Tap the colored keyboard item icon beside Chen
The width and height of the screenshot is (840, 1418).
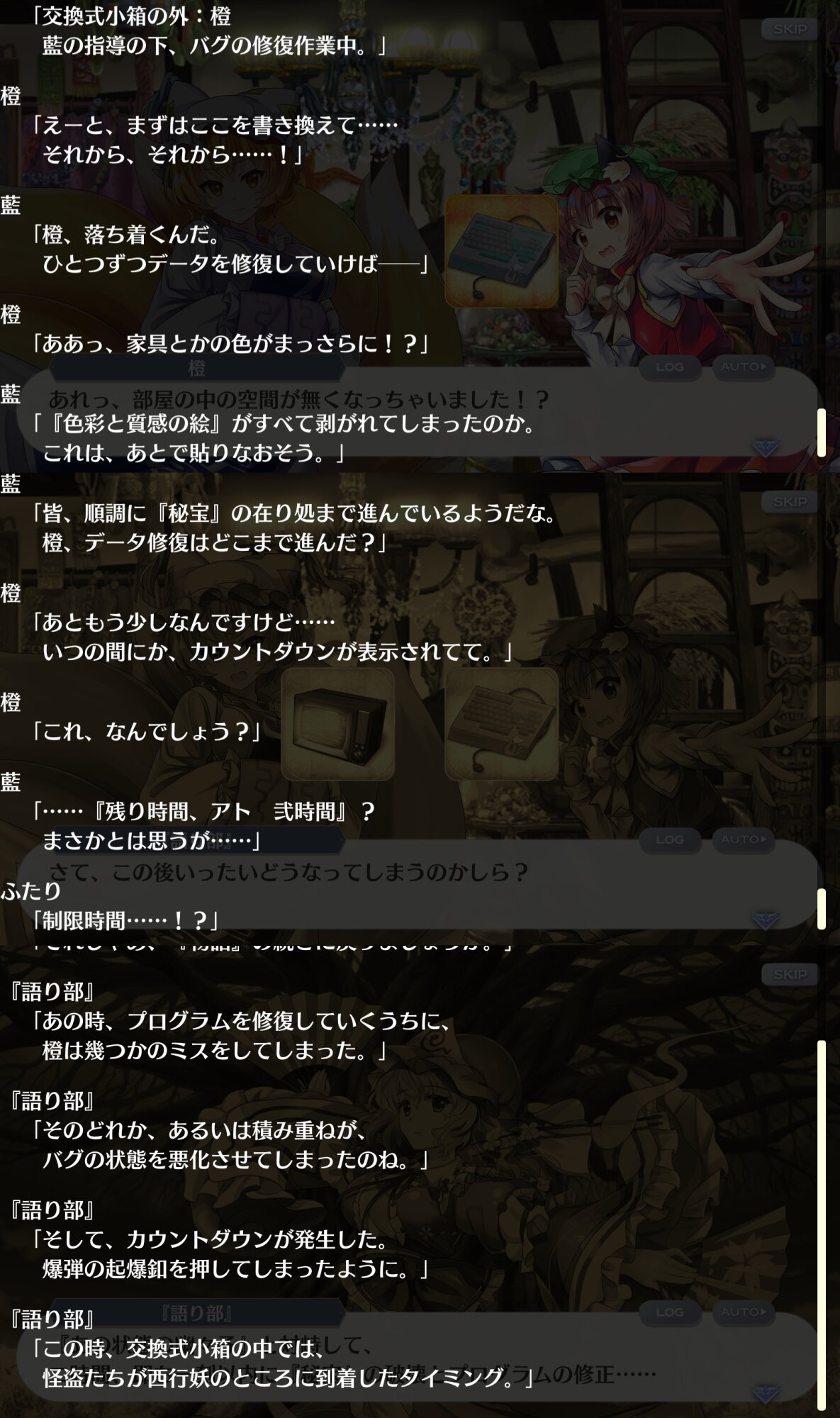point(501,252)
